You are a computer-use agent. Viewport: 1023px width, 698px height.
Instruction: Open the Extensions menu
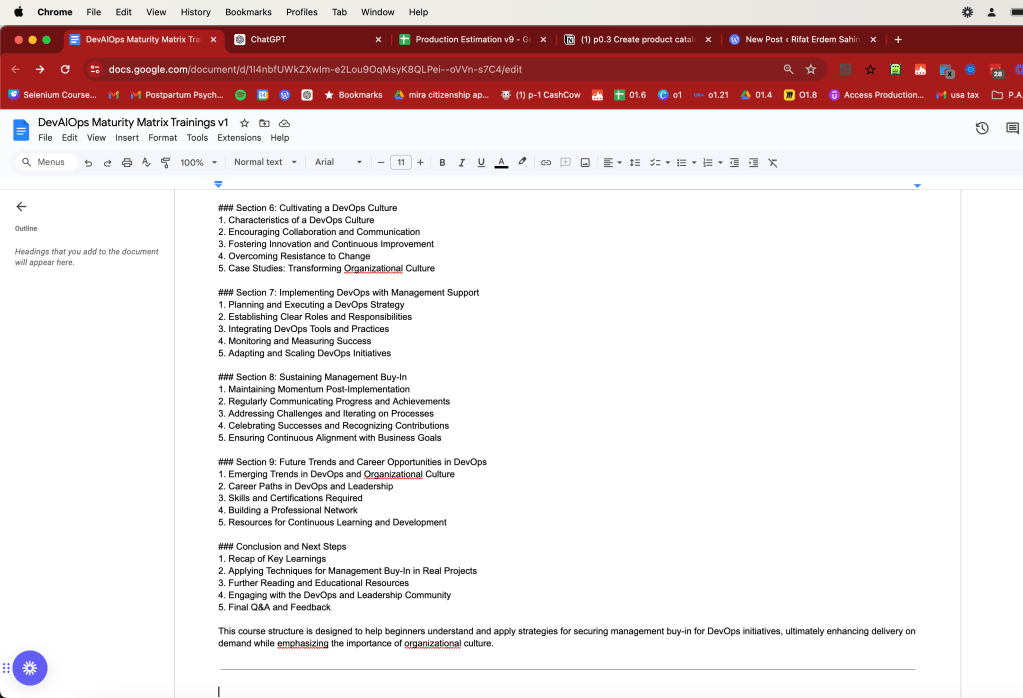239,138
